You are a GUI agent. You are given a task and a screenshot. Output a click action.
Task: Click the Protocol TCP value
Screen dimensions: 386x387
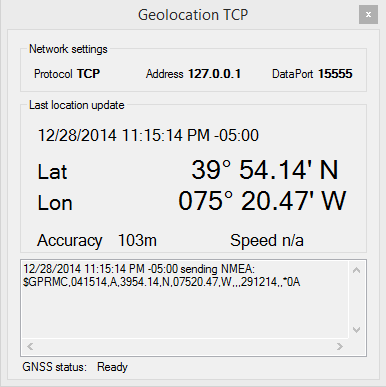89,74
